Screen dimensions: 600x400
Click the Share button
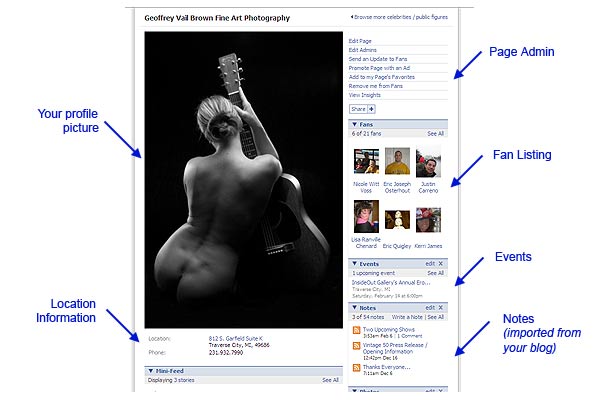359,109
